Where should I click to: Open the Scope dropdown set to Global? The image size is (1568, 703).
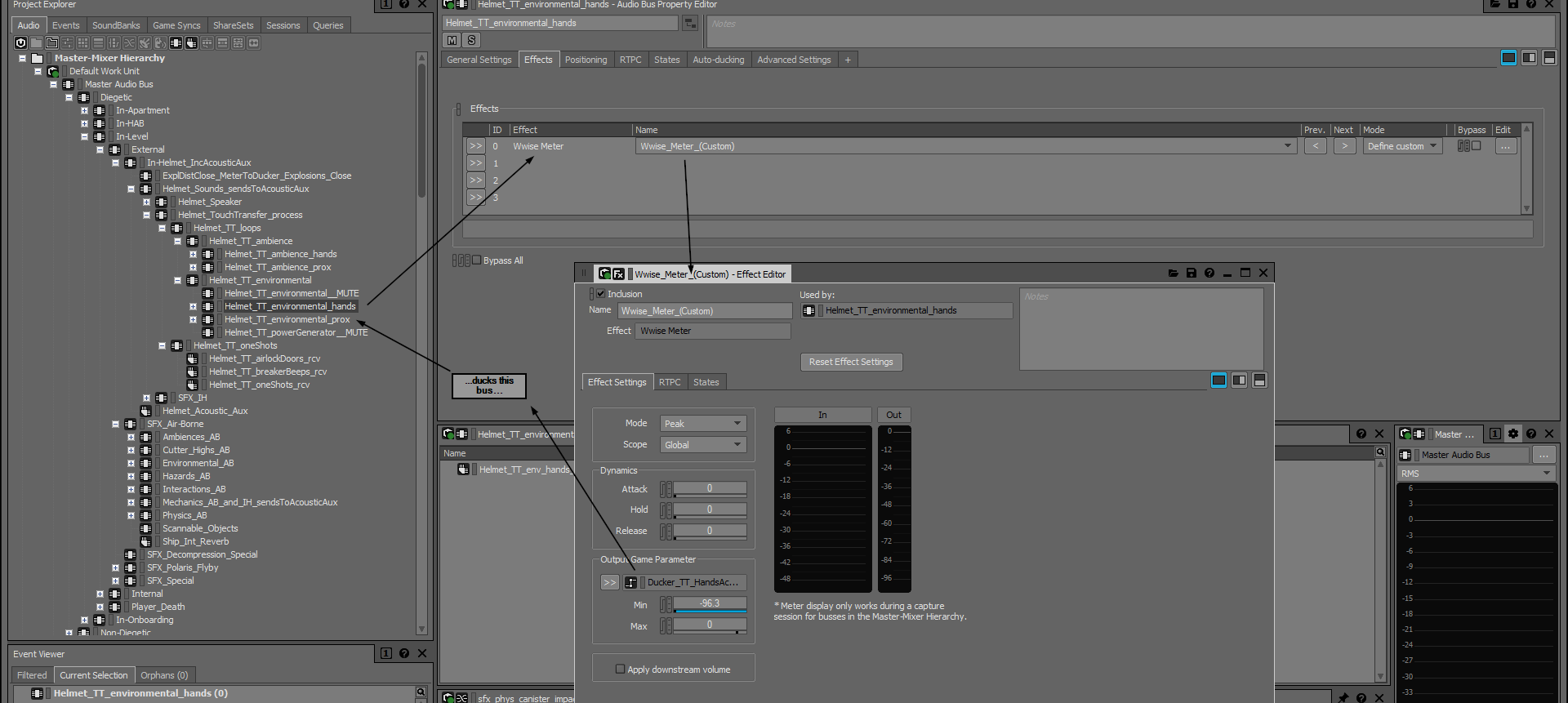click(x=703, y=445)
